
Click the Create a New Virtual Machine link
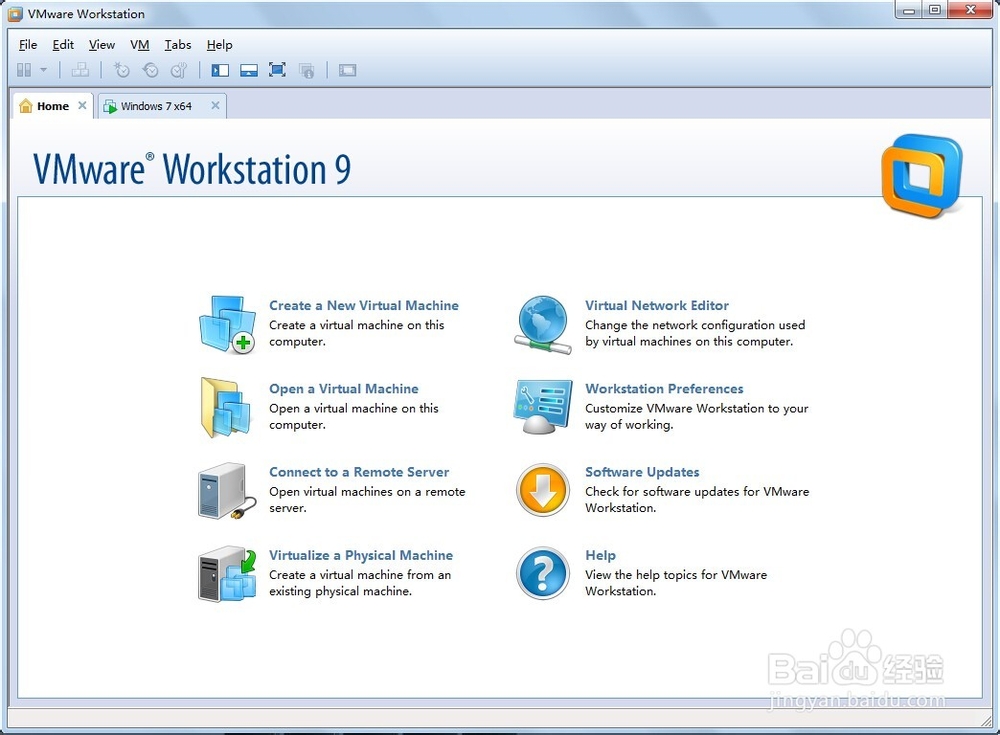[364, 306]
